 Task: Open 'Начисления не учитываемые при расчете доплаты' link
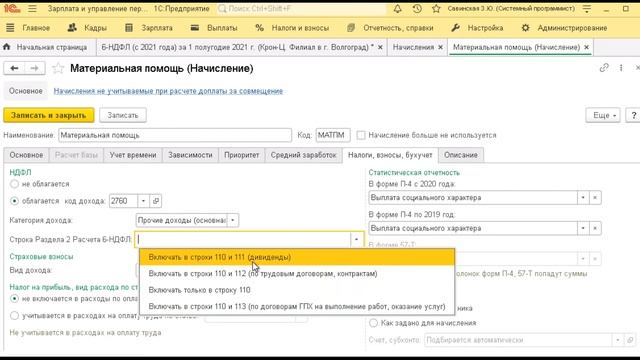tap(168, 91)
